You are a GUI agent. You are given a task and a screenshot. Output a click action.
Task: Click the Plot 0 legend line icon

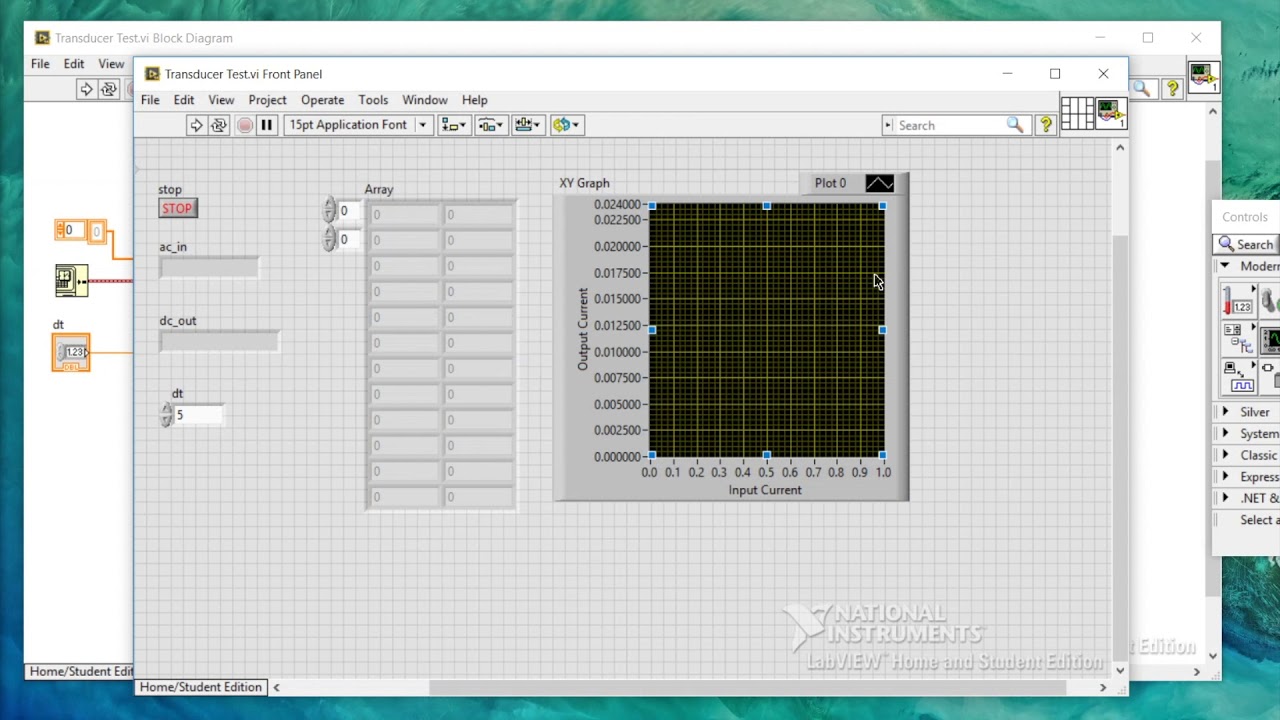click(x=880, y=183)
